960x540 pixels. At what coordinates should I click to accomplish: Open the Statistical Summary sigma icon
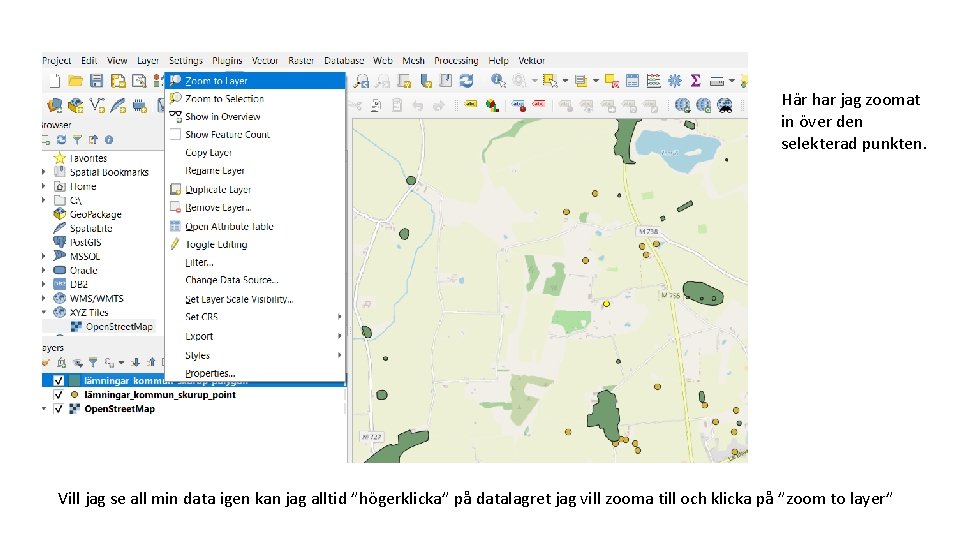pyautogui.click(x=696, y=81)
